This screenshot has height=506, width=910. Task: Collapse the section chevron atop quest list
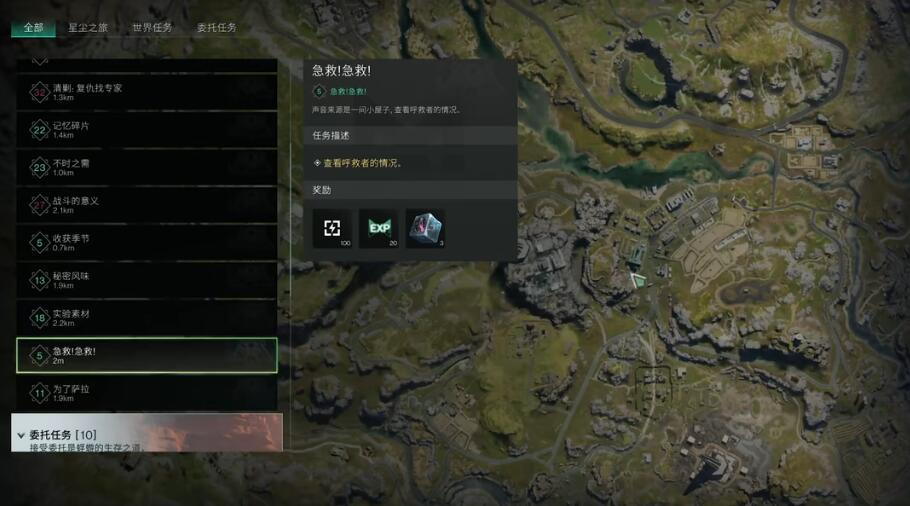click(39, 61)
